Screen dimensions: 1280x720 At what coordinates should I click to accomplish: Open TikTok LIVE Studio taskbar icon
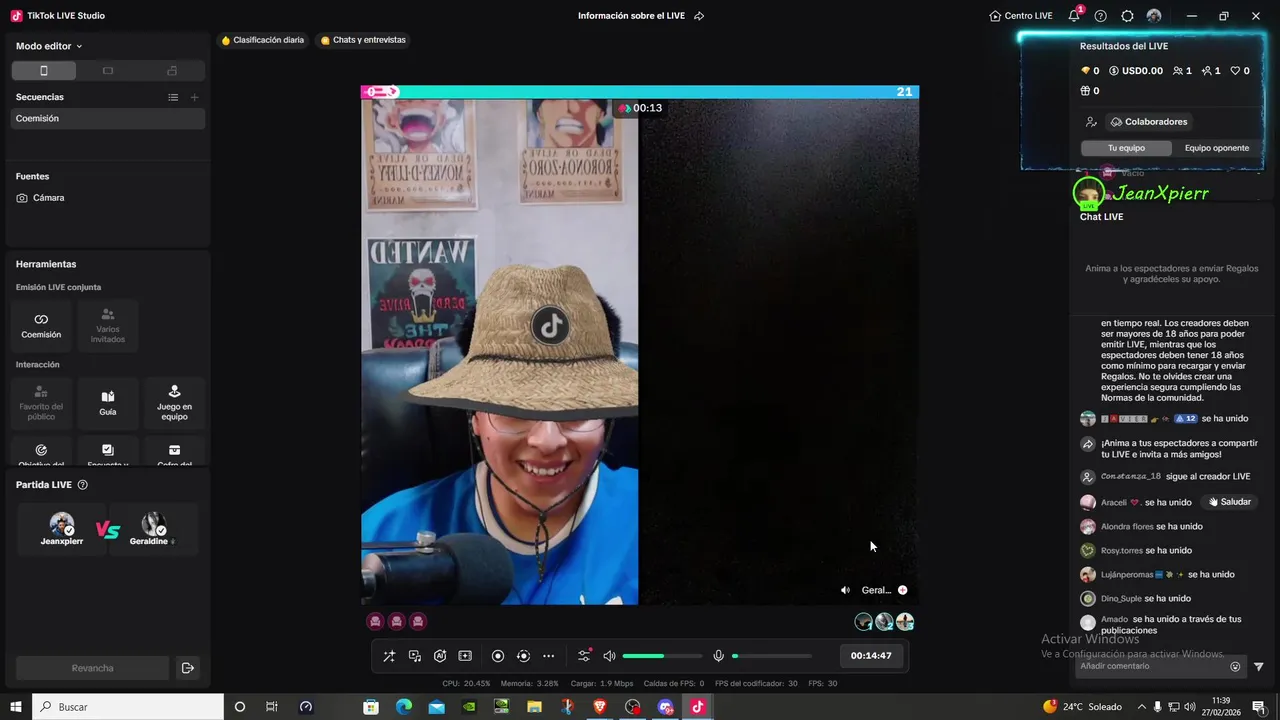pos(698,707)
